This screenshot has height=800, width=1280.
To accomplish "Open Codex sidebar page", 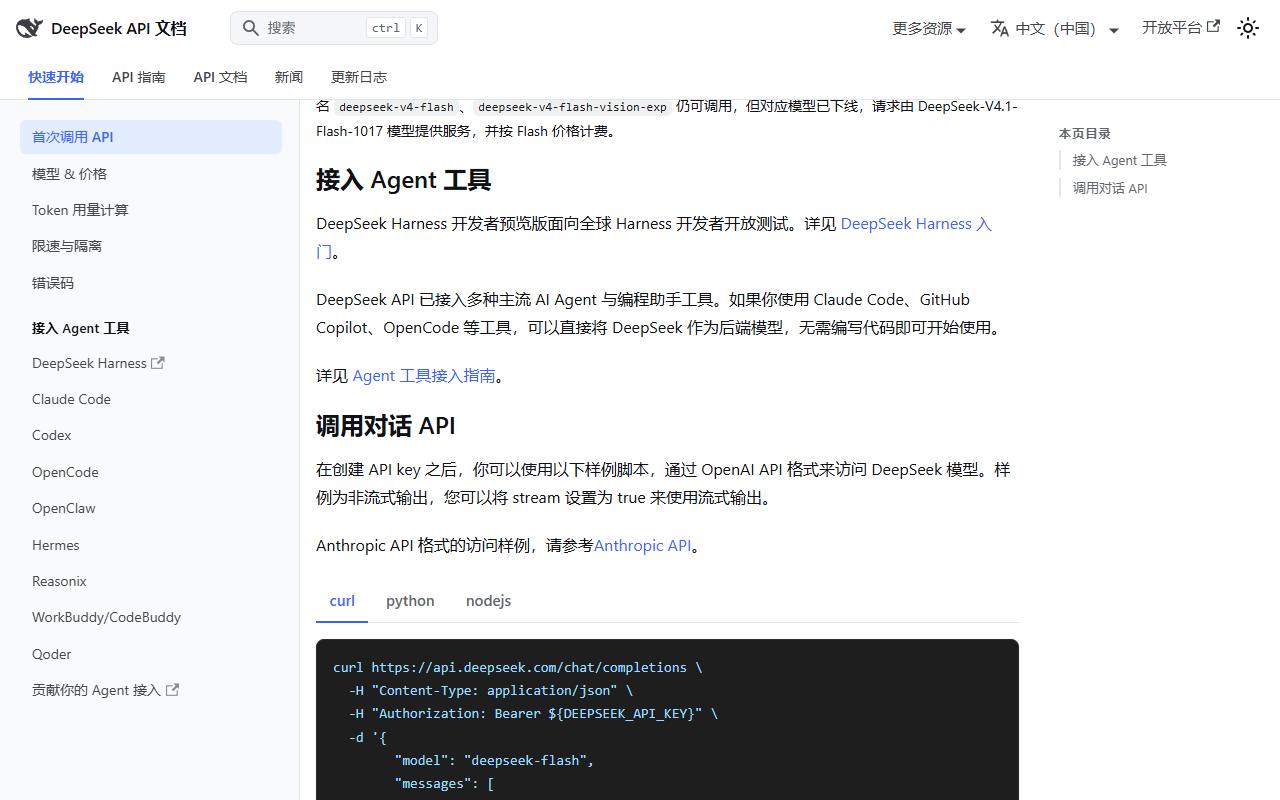I will 151,435.
